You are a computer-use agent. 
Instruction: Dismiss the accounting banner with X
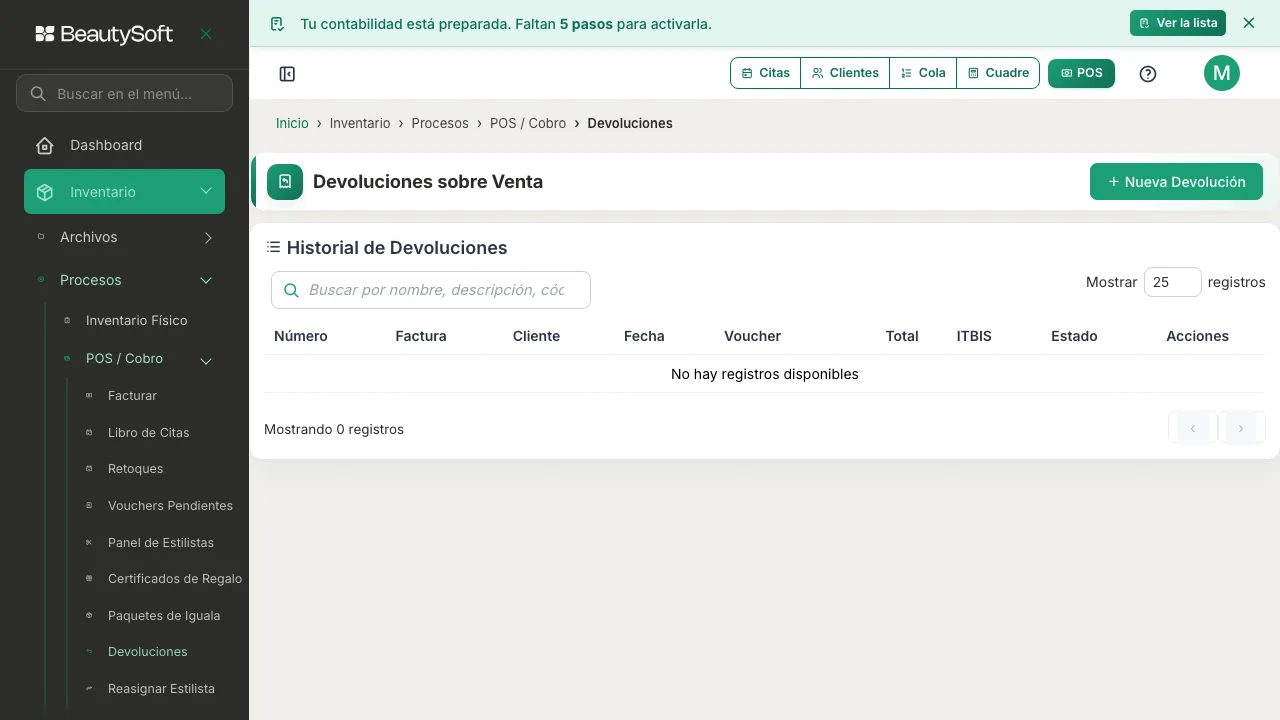(x=1249, y=23)
